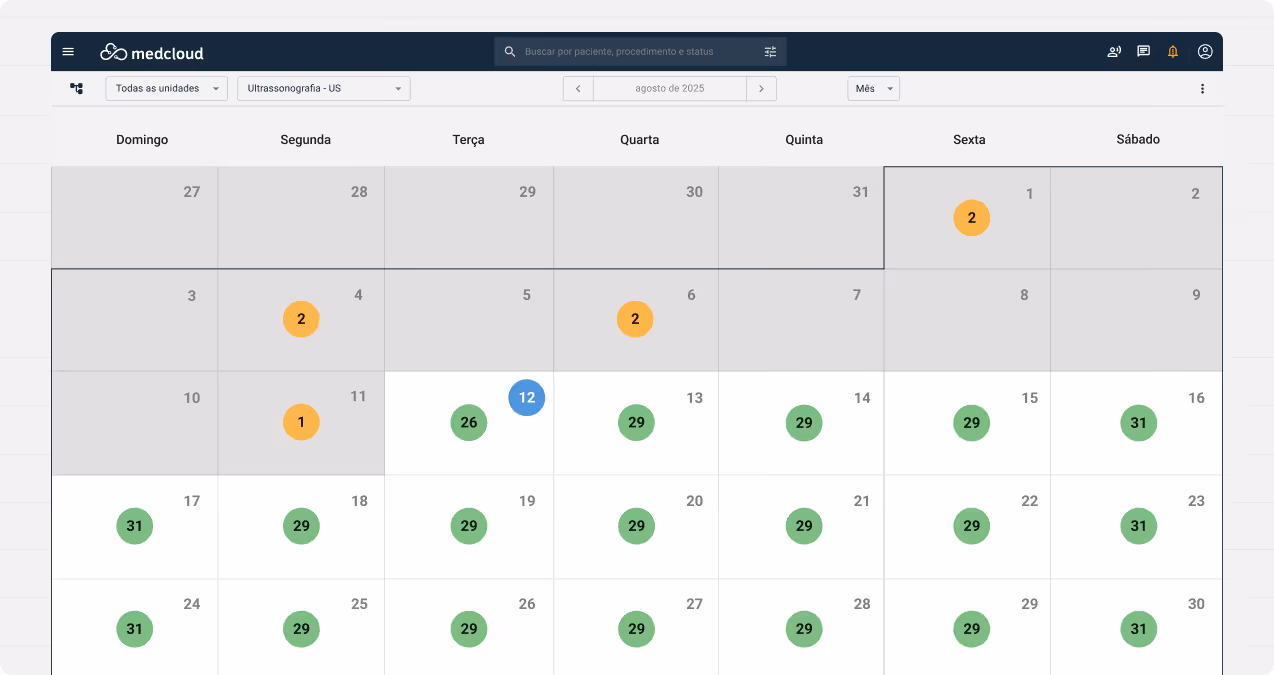Open the chat messages panel
The image size is (1274, 675).
click(1143, 51)
